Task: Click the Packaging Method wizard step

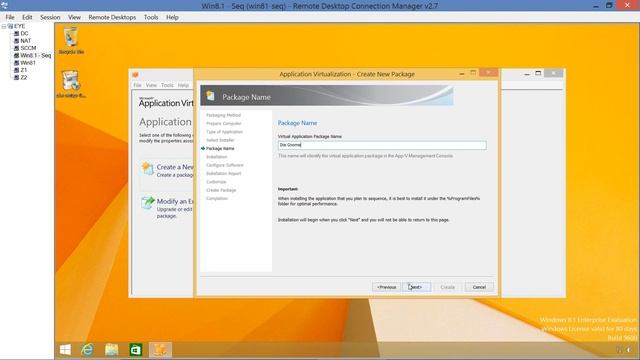Action: click(223, 115)
